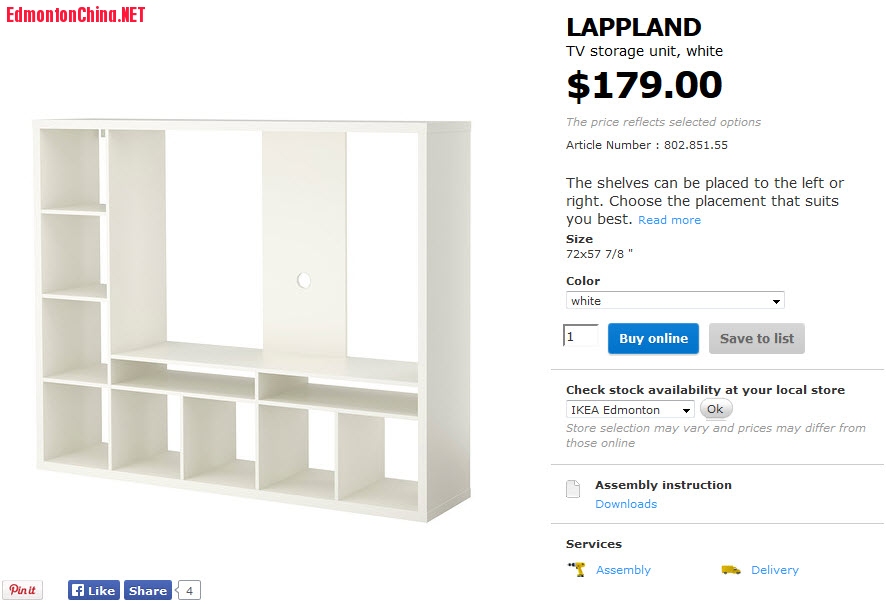Click the Buy online button
The image size is (886, 604).
(653, 338)
